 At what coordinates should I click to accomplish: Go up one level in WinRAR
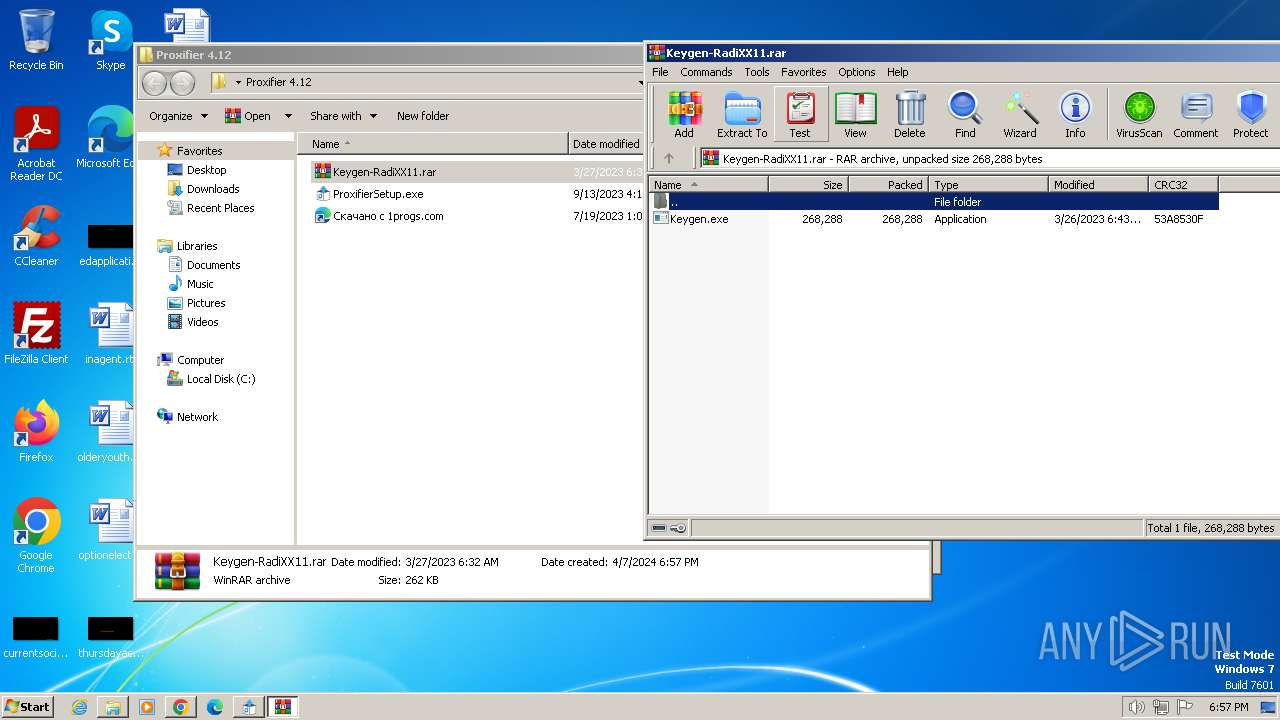click(669, 158)
